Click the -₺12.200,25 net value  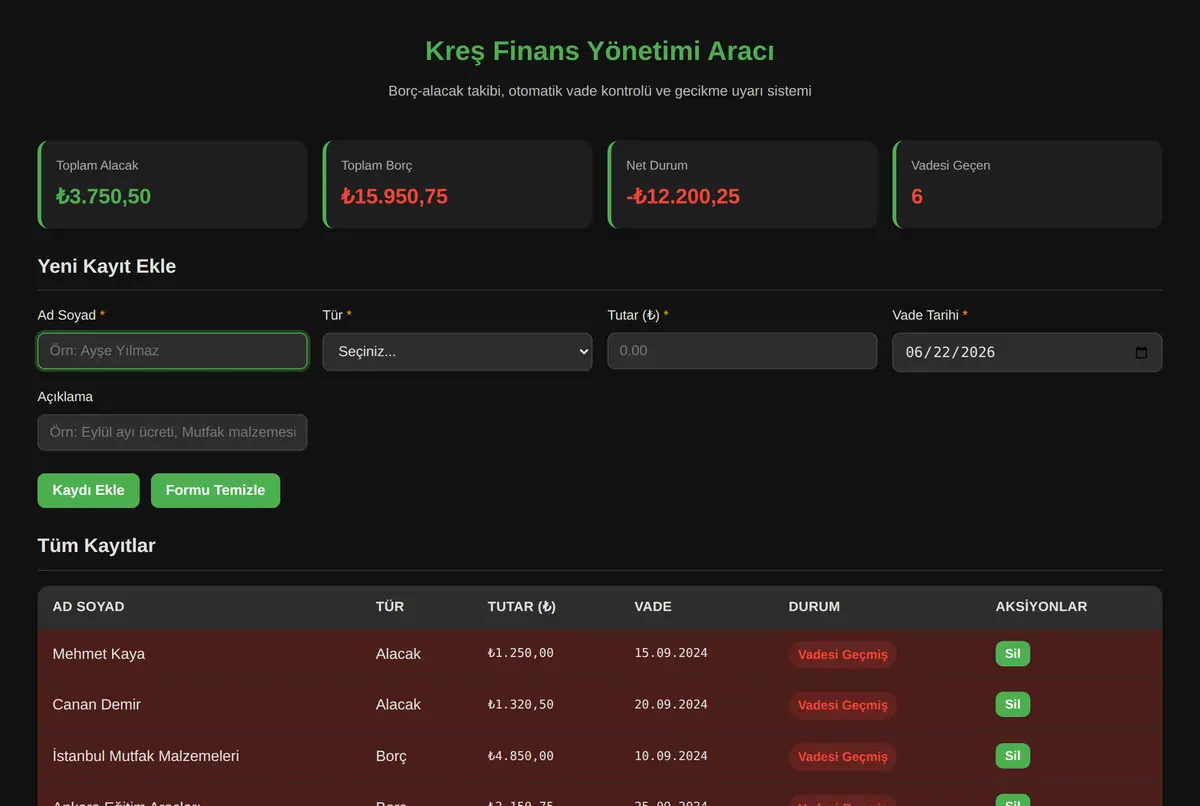click(683, 196)
